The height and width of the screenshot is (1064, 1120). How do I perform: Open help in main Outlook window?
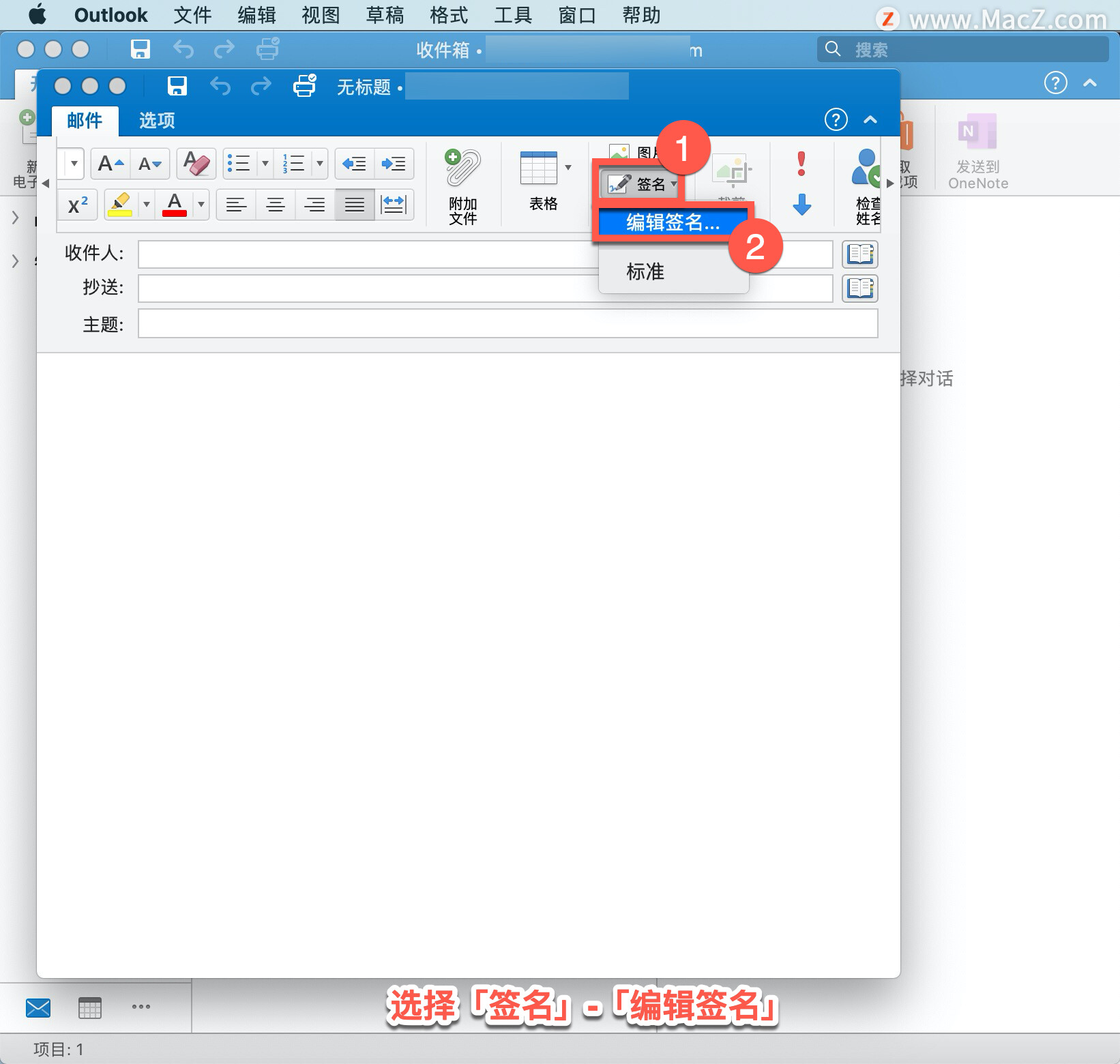click(x=1056, y=83)
